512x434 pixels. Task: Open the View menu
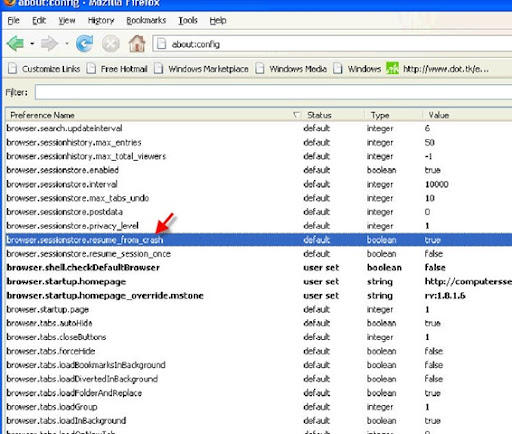tap(67, 20)
